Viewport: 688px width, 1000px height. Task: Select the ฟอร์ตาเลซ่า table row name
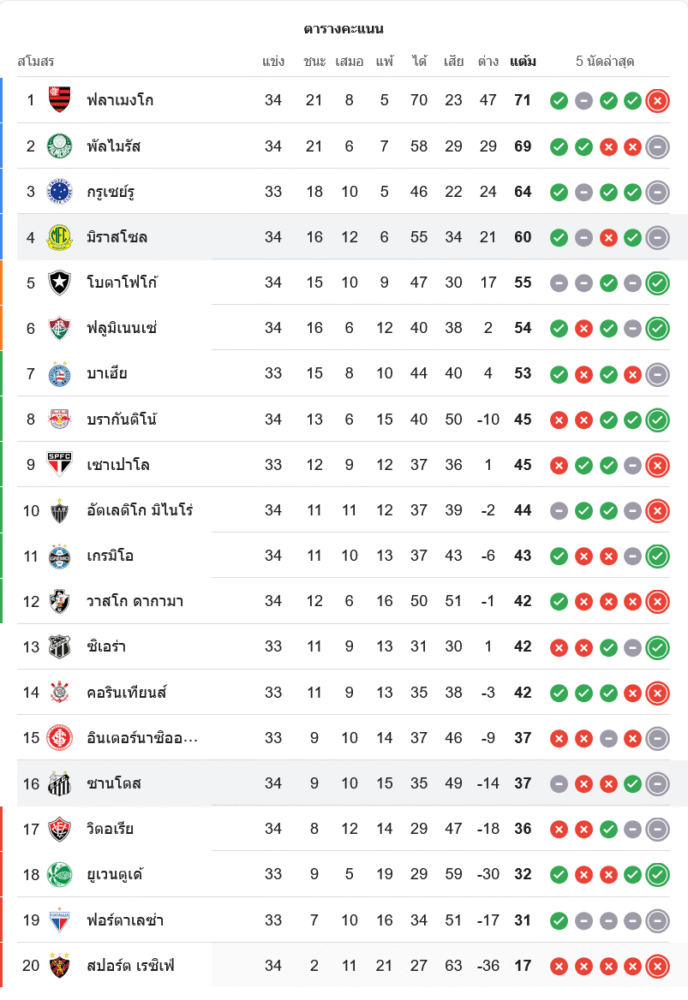click(124, 920)
